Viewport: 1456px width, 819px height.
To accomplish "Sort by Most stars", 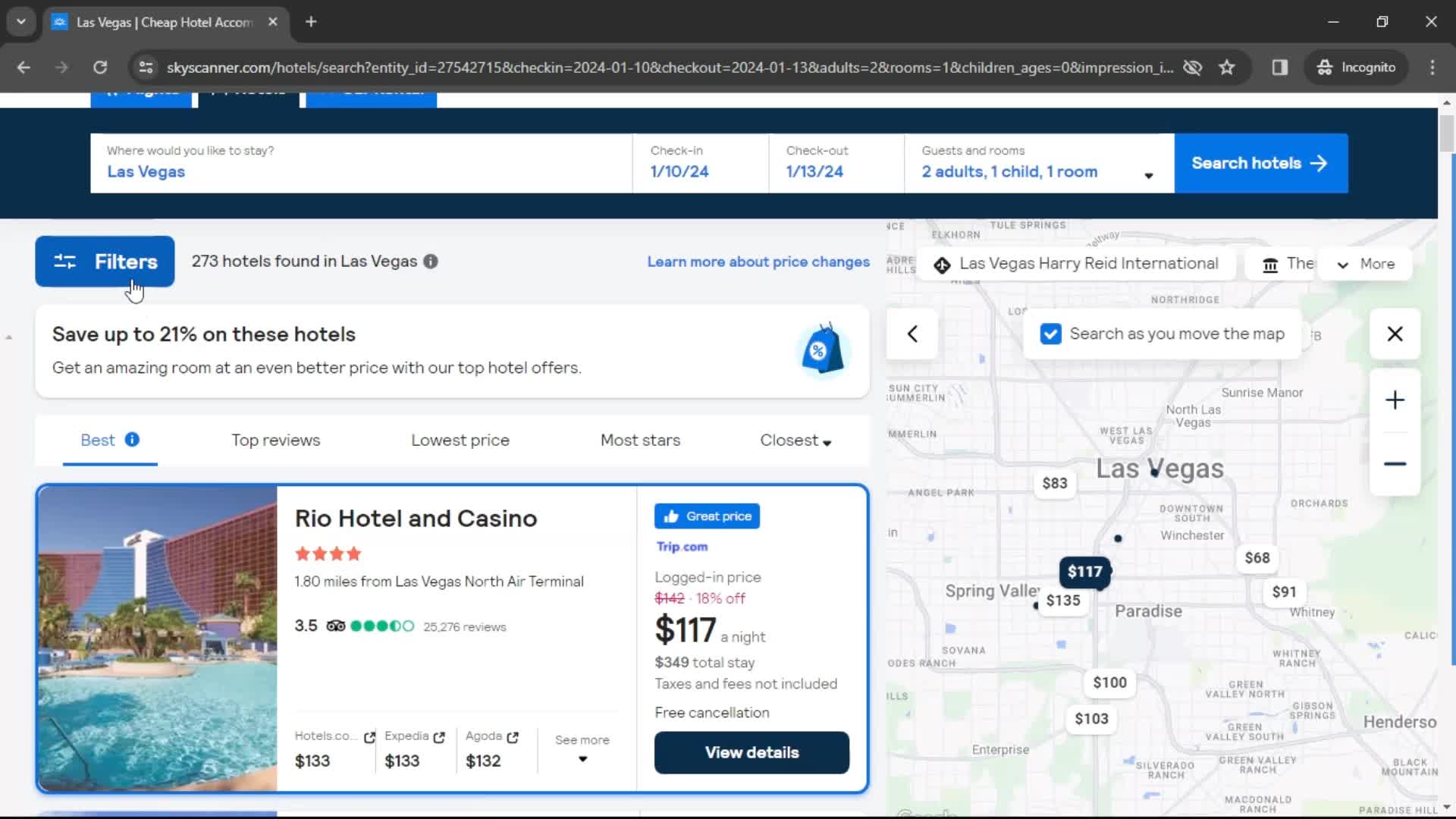I will click(x=640, y=441).
